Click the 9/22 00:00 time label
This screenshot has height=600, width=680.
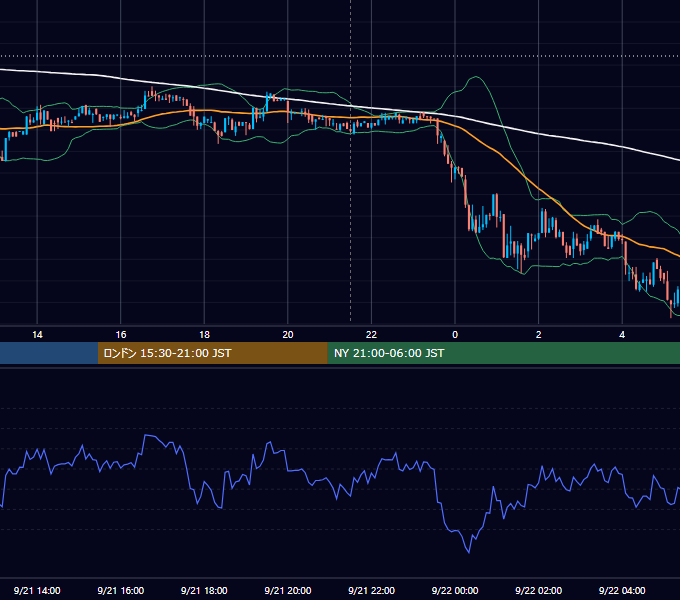(455, 590)
